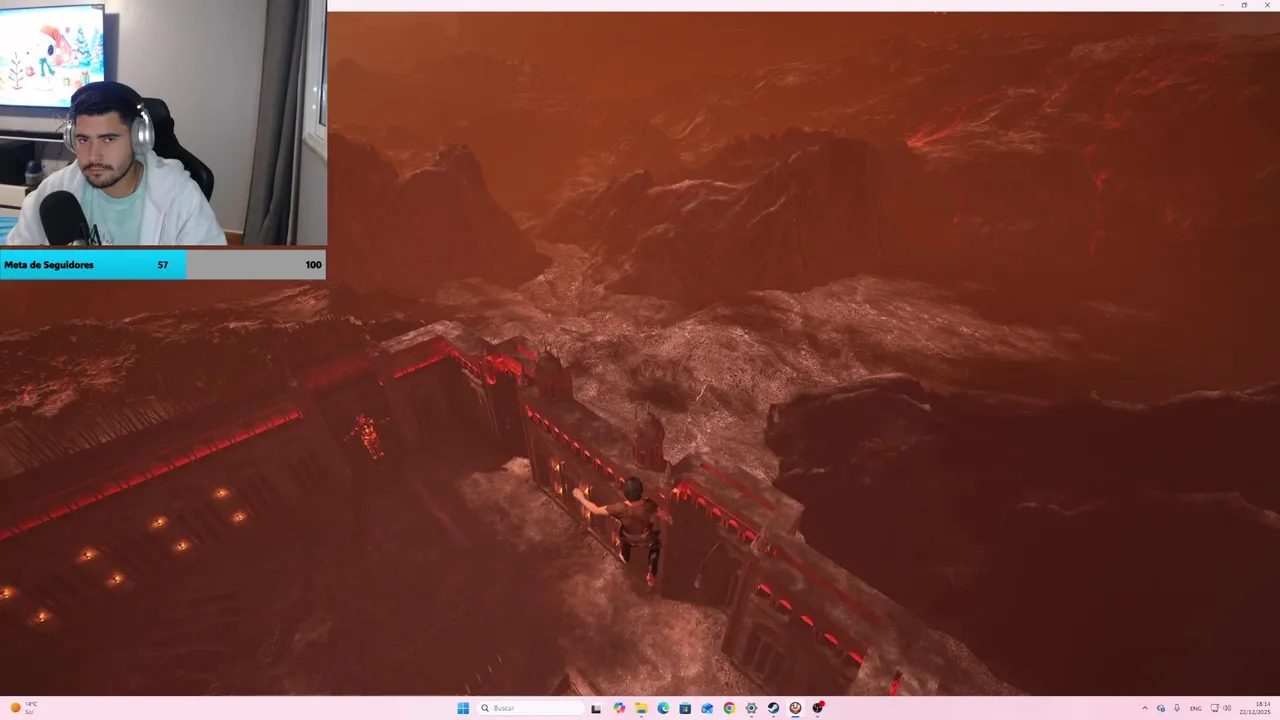1280x720 pixels.
Task: Open File Explorer from the taskbar
Action: (x=641, y=708)
